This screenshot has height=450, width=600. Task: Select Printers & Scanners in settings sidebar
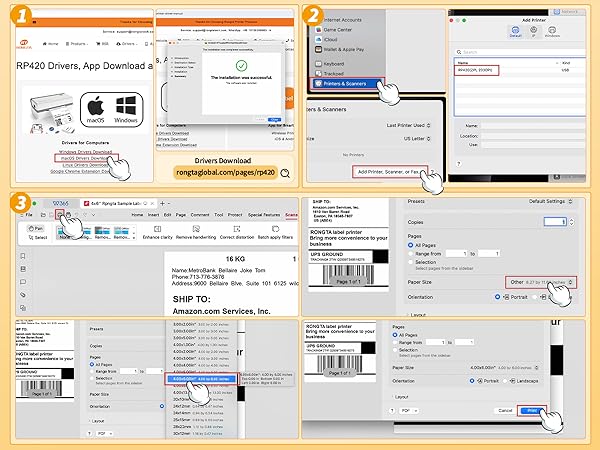(347, 83)
